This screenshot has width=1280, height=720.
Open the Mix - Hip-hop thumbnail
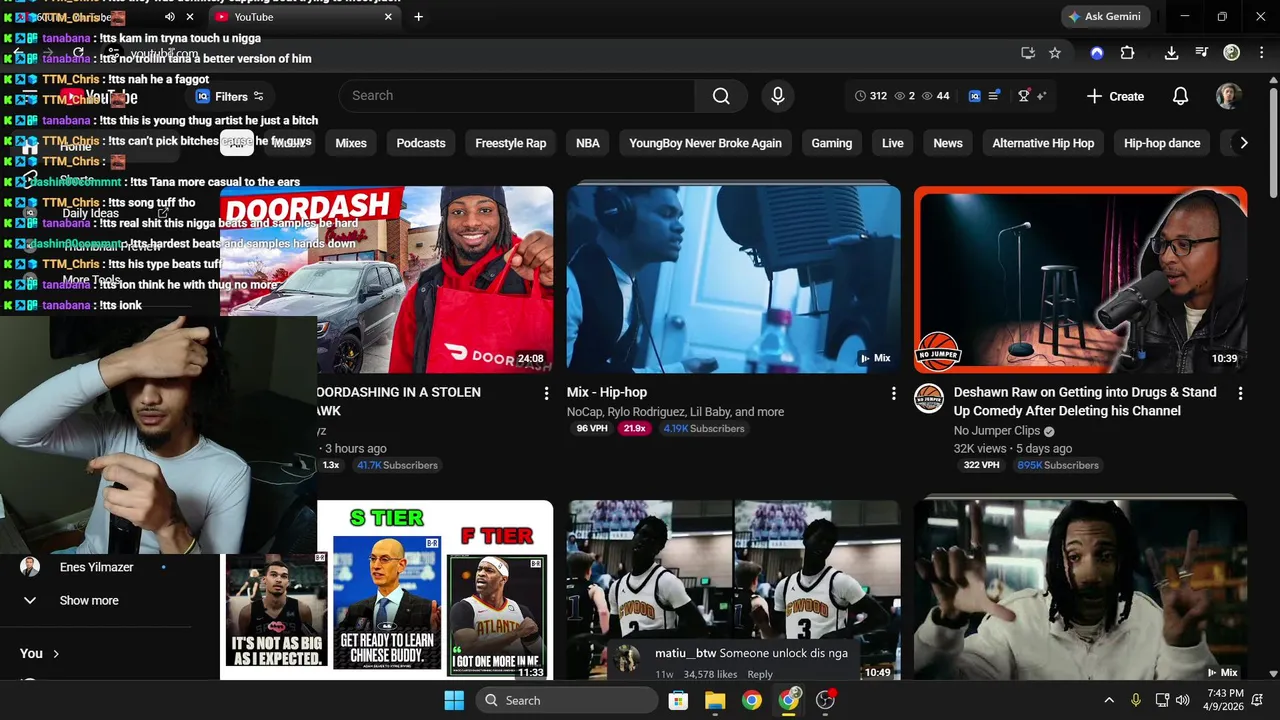(x=733, y=279)
